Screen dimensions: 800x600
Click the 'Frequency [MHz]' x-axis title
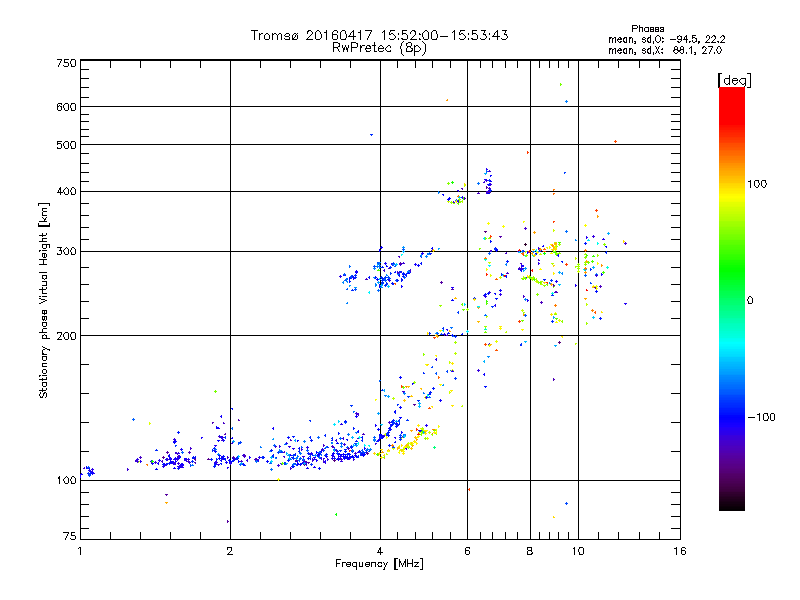click(379, 564)
